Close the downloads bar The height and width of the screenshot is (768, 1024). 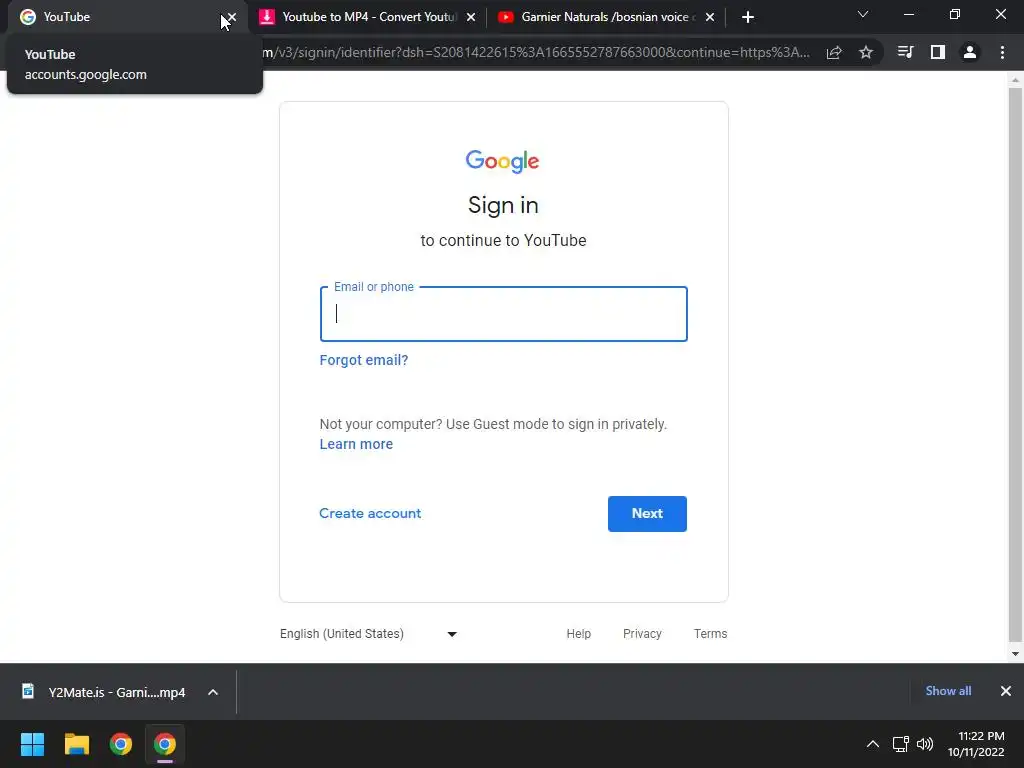click(1006, 691)
